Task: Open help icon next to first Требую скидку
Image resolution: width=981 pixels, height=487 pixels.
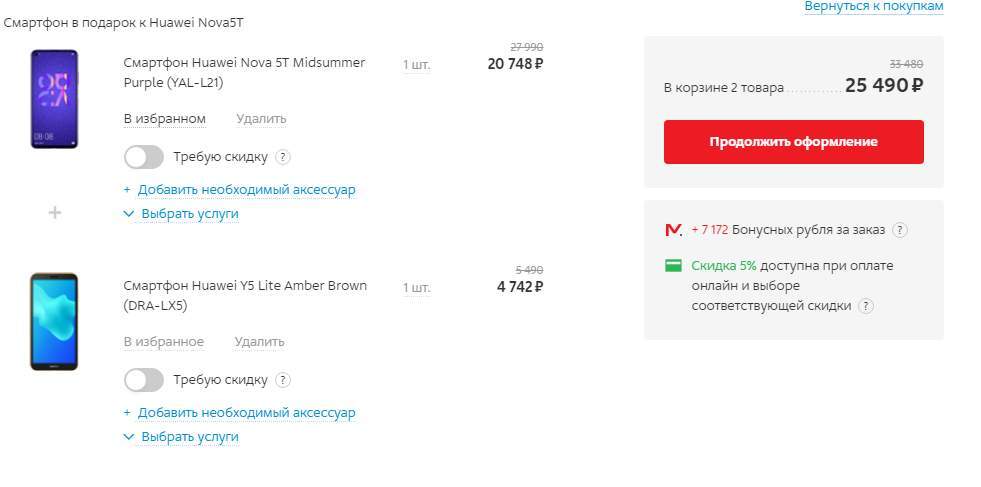Action: click(283, 157)
